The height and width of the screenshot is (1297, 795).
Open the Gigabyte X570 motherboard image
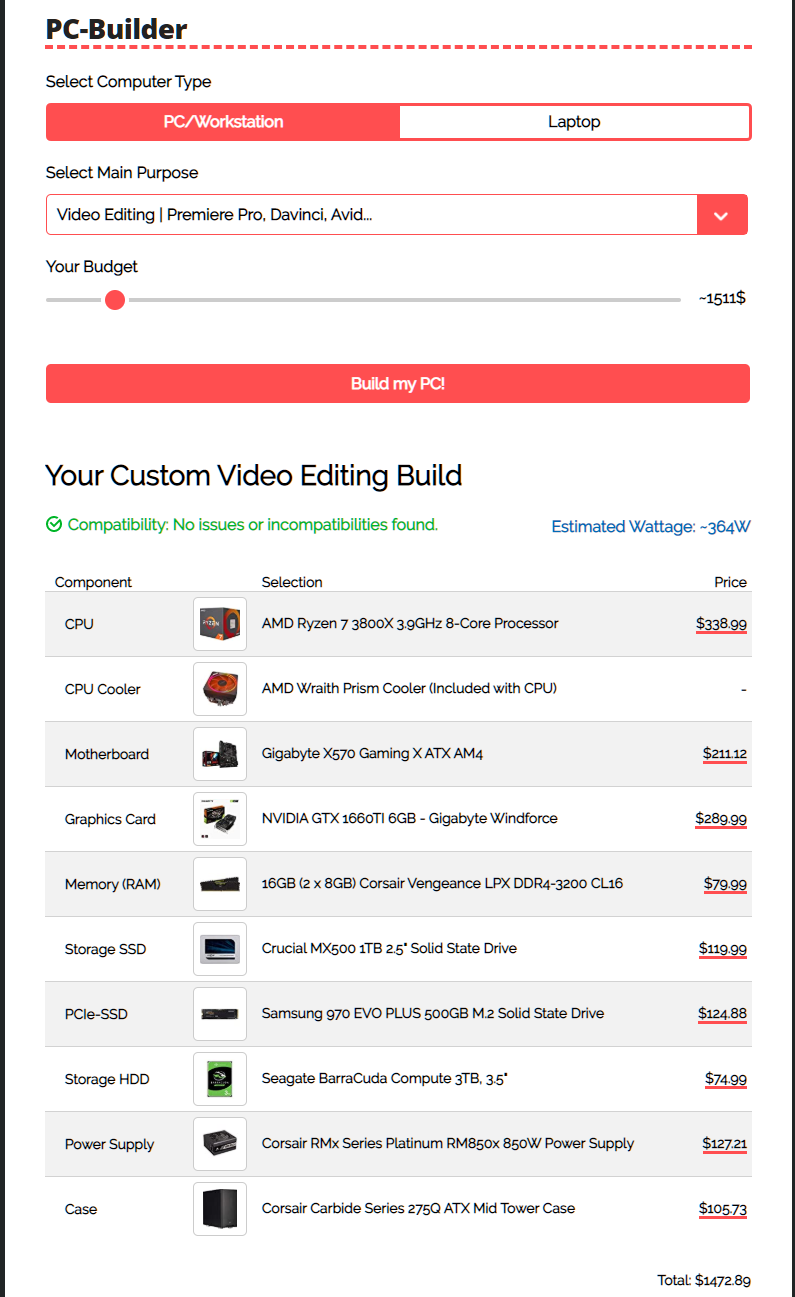tap(219, 753)
